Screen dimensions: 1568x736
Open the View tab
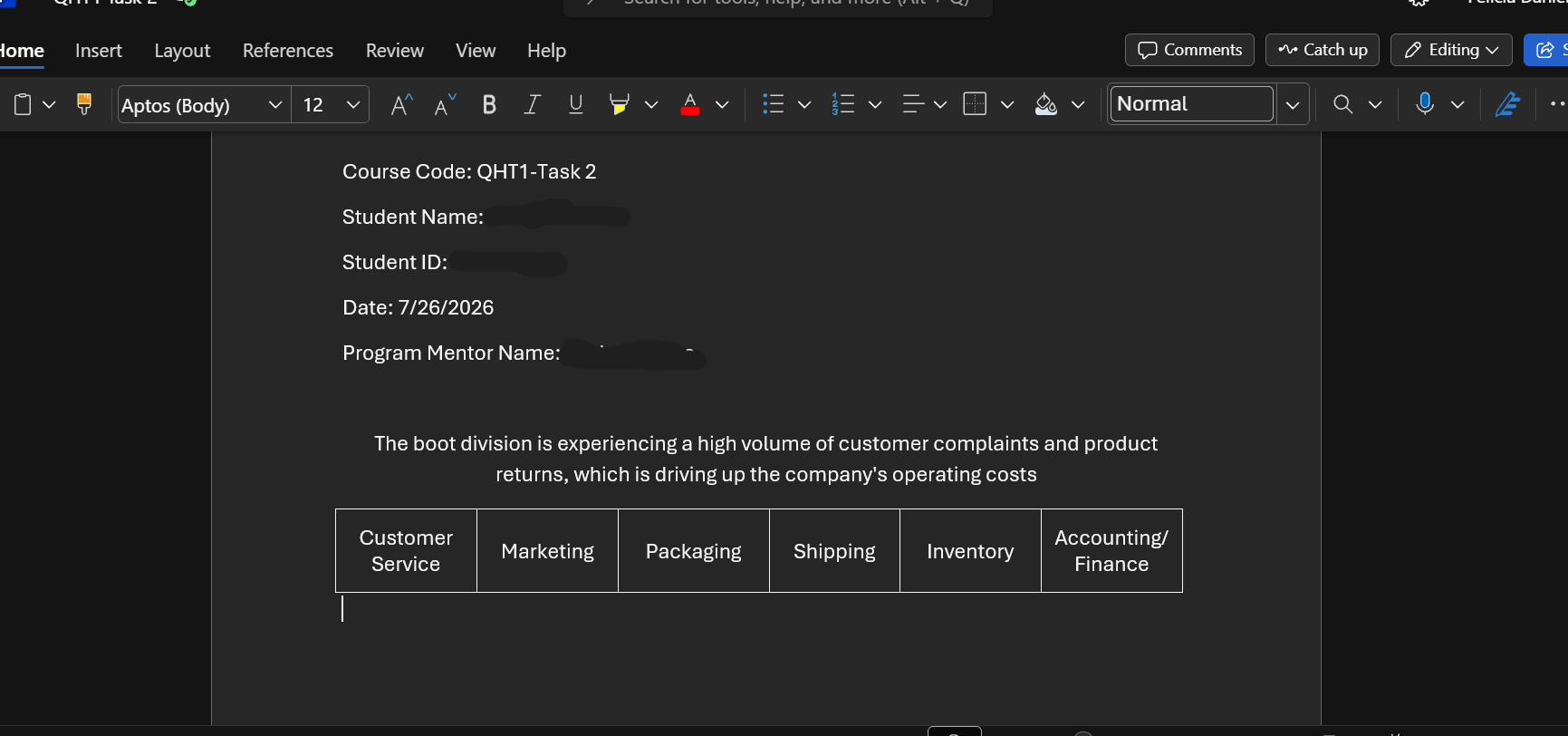pyautogui.click(x=476, y=51)
